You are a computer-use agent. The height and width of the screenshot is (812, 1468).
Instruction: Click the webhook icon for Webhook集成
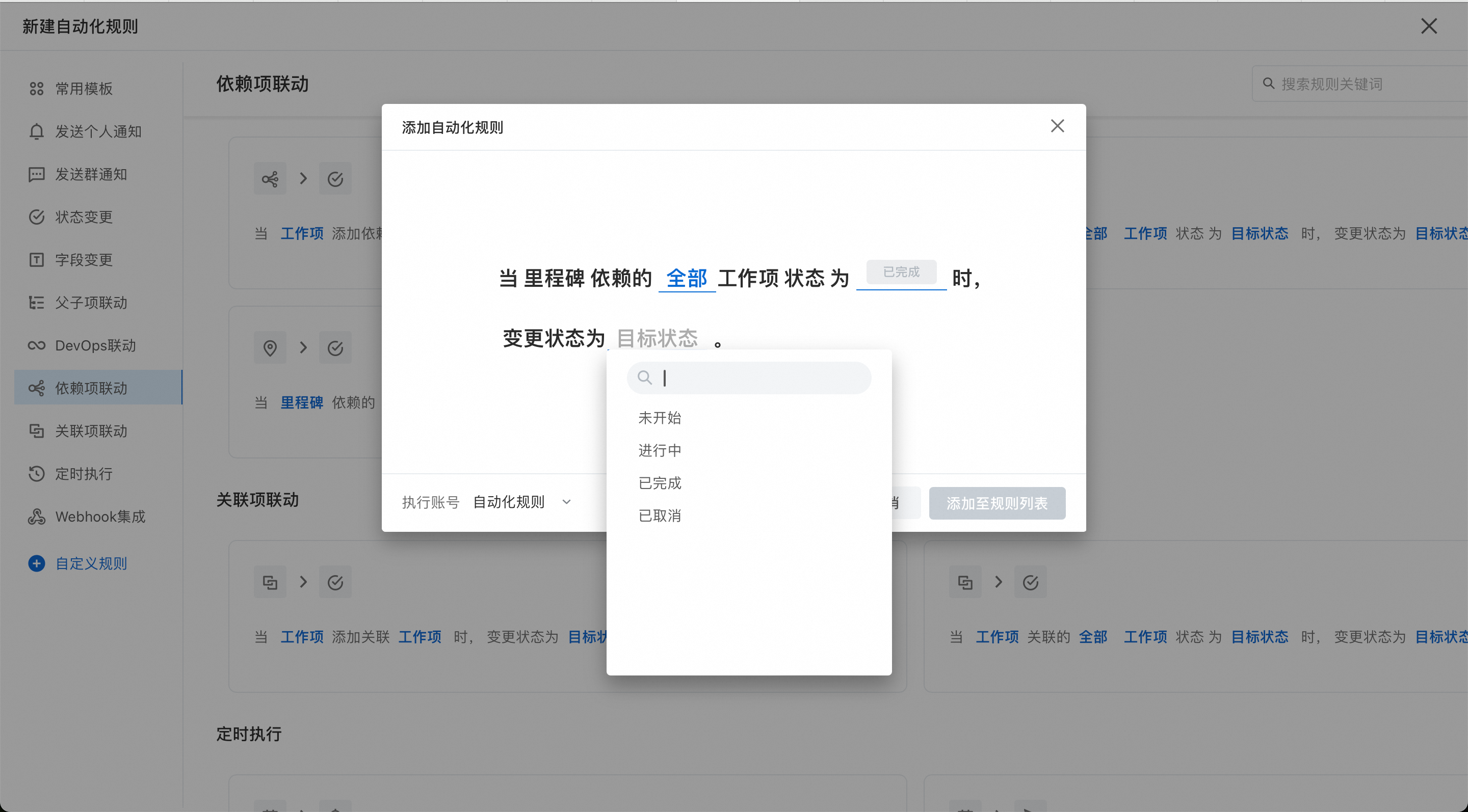pos(37,517)
